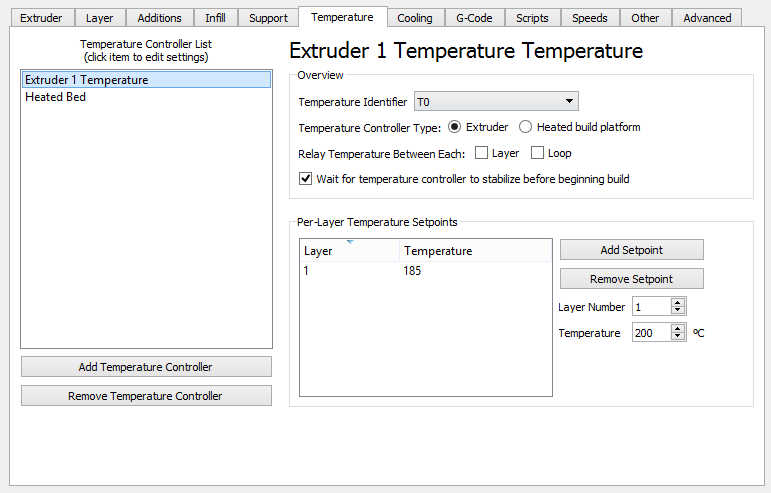Choose the Extruder controller type radio
Screen dimensions: 771x493
(454, 127)
